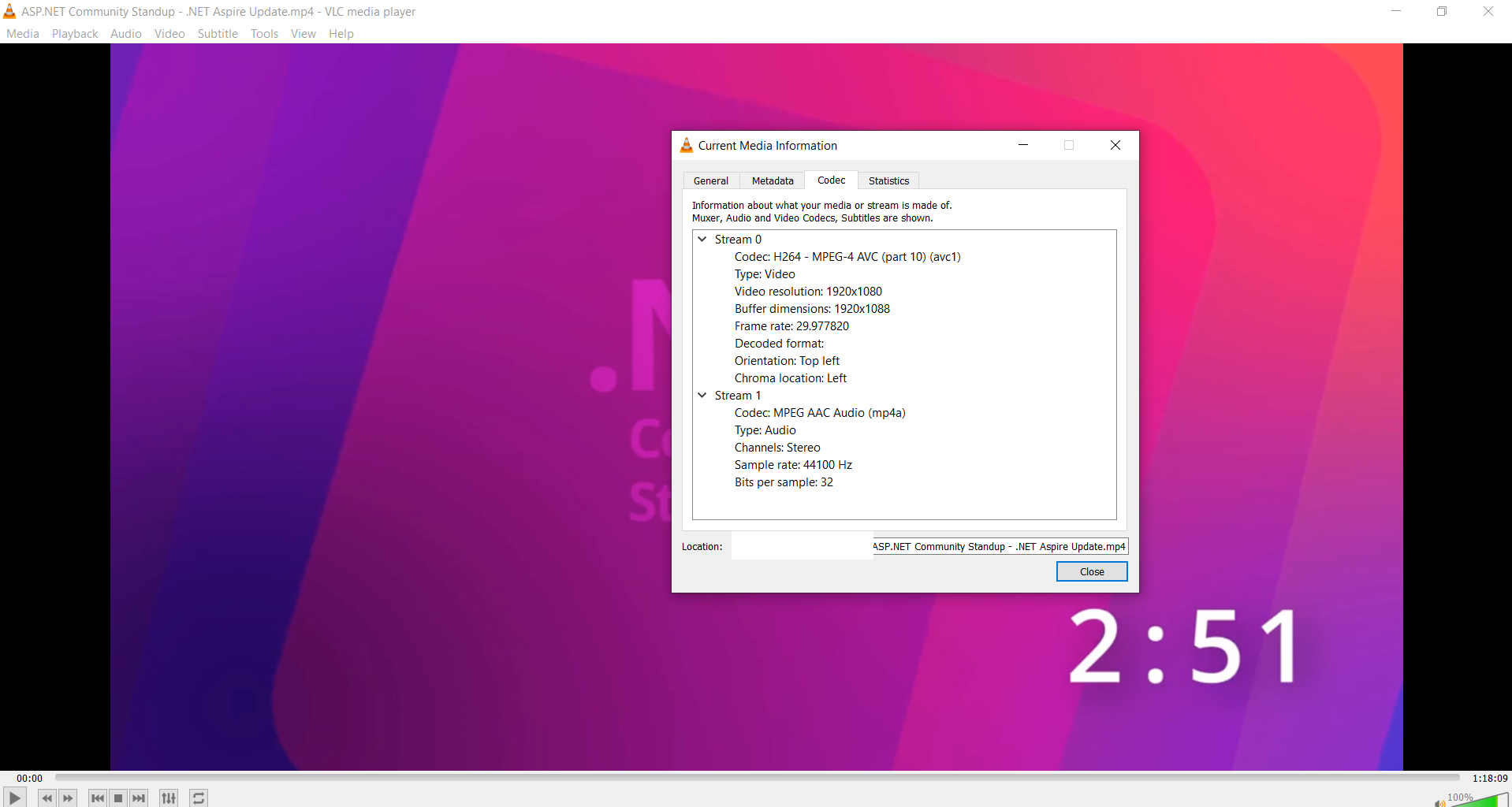
Task: Skip to the next media track
Action: pyautogui.click(x=139, y=798)
